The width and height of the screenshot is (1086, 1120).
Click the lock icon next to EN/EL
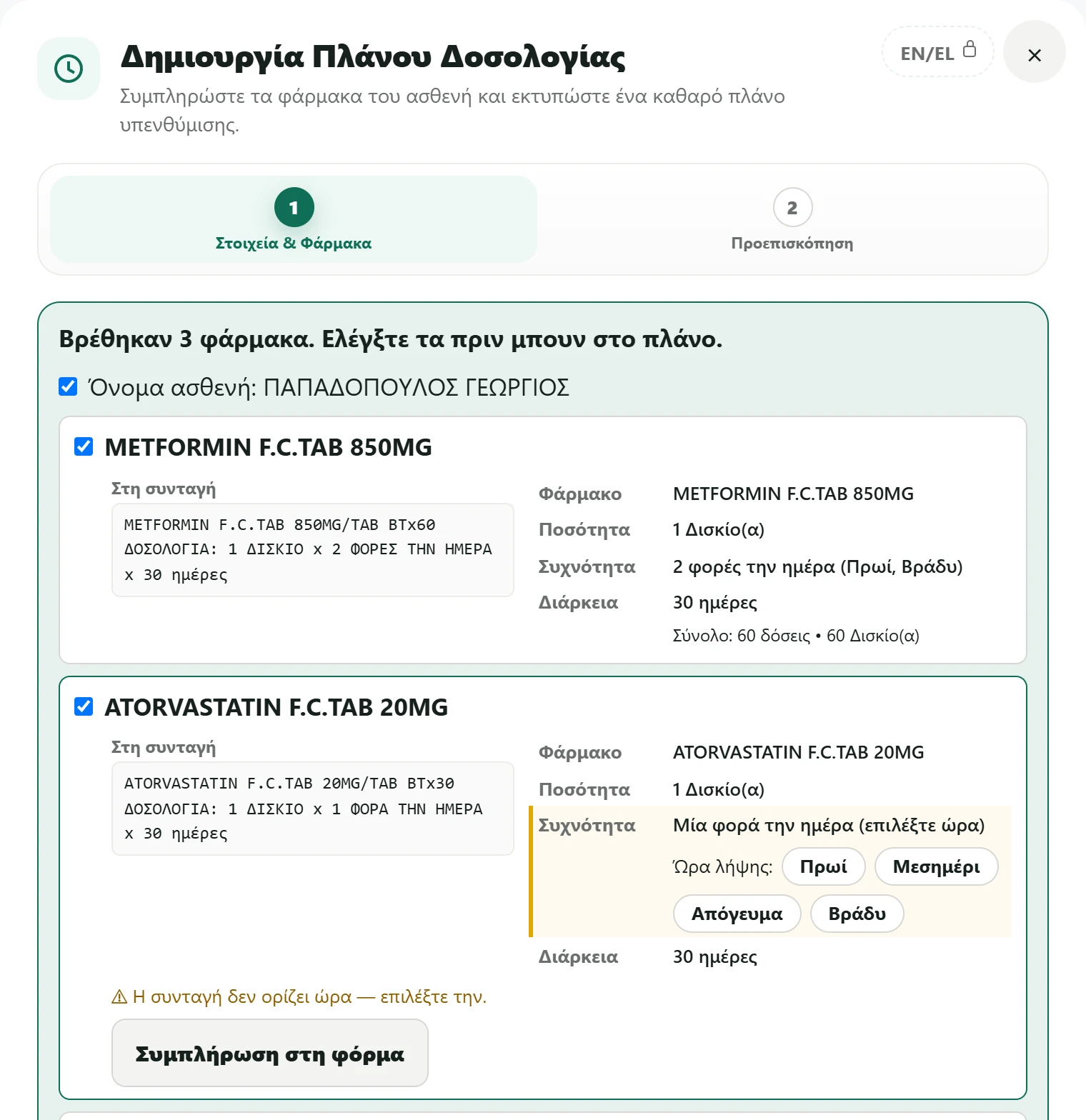click(x=970, y=49)
